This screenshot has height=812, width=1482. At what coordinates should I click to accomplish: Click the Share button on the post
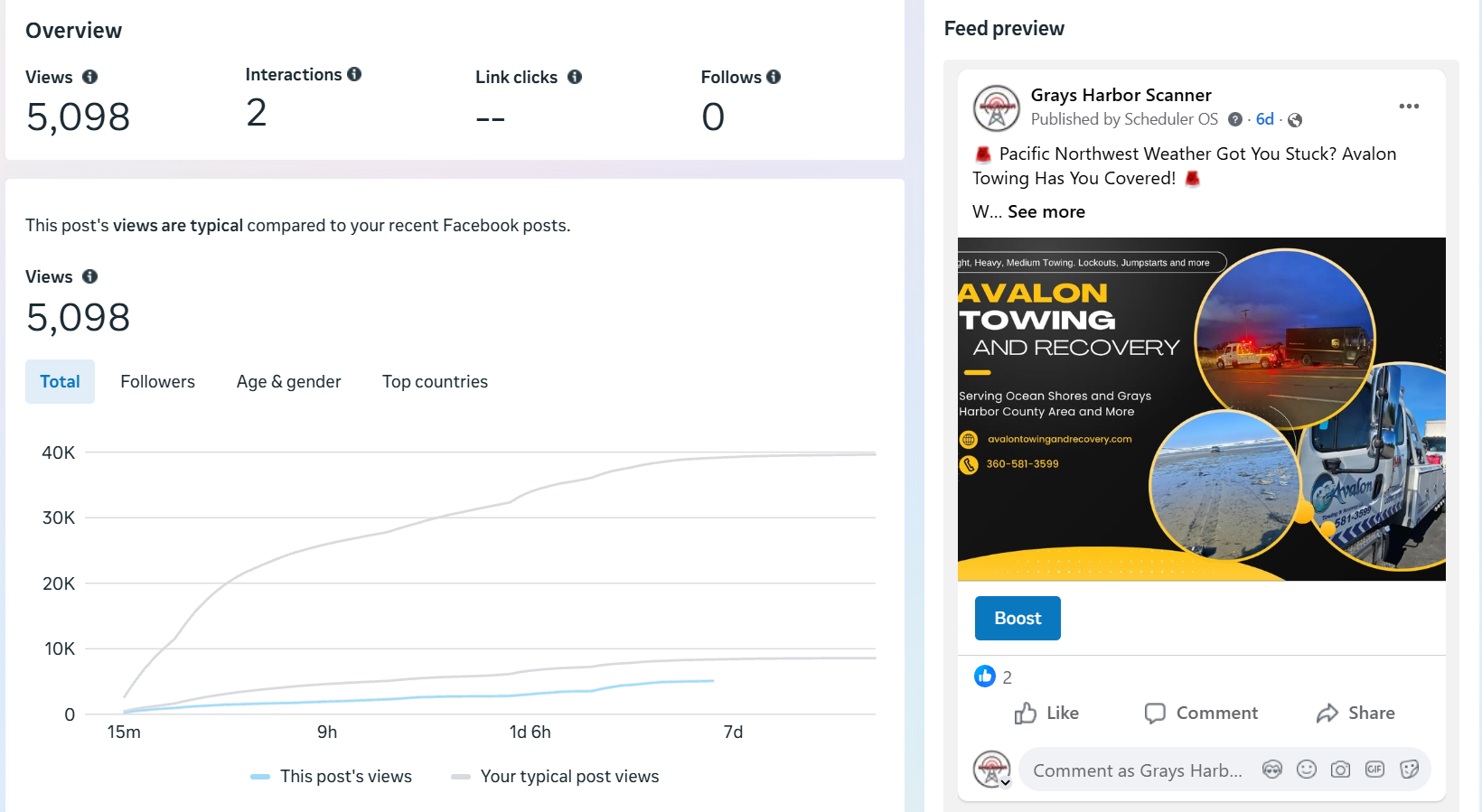(1355, 713)
